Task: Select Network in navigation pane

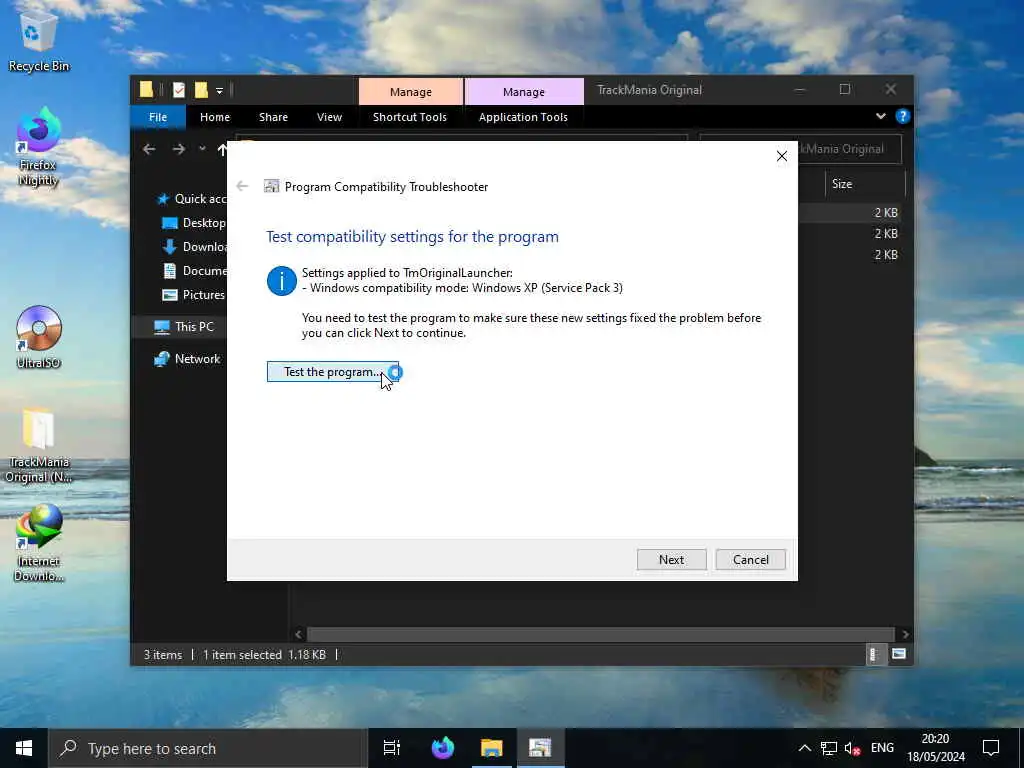Action: tap(187, 359)
